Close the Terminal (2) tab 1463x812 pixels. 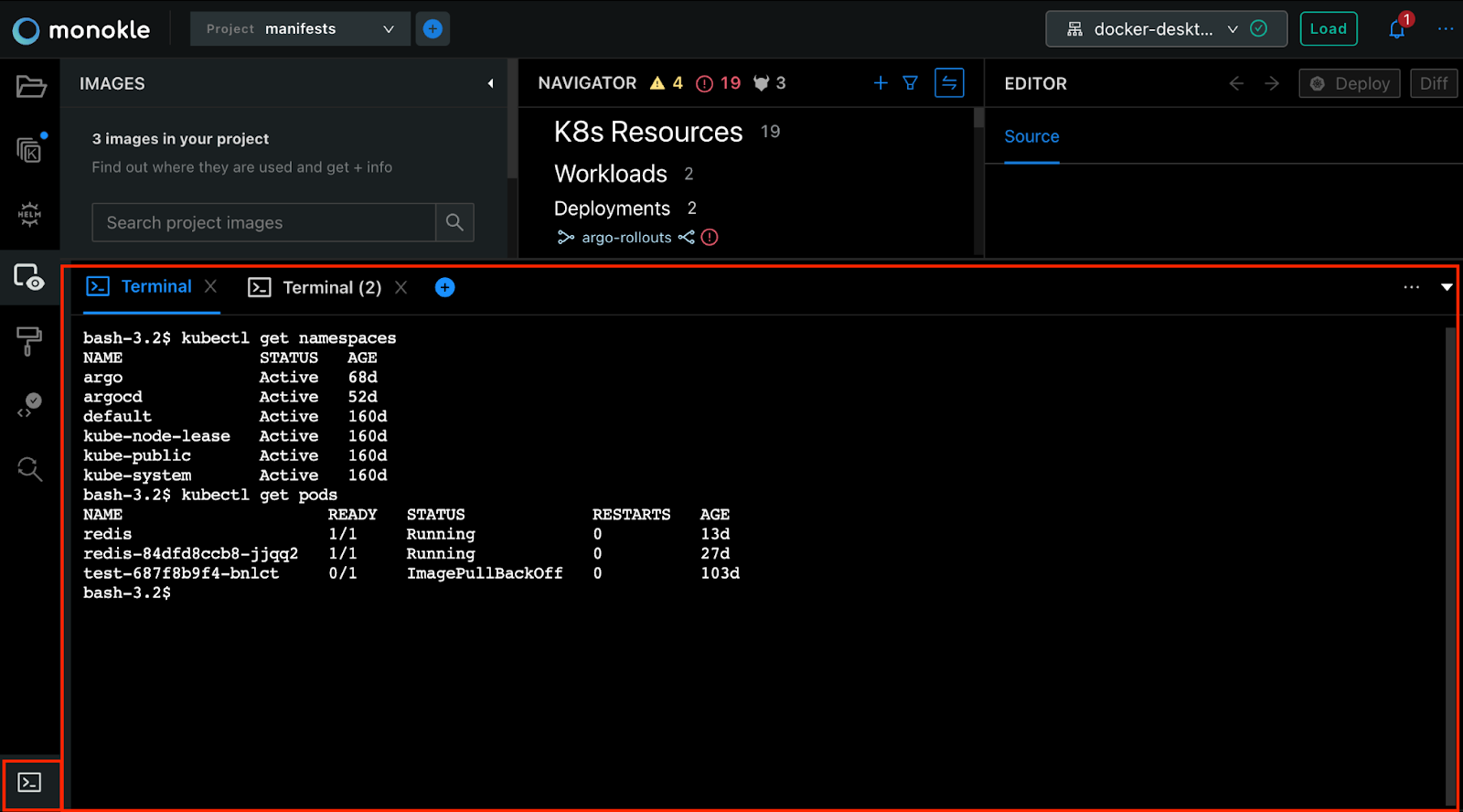pos(401,287)
